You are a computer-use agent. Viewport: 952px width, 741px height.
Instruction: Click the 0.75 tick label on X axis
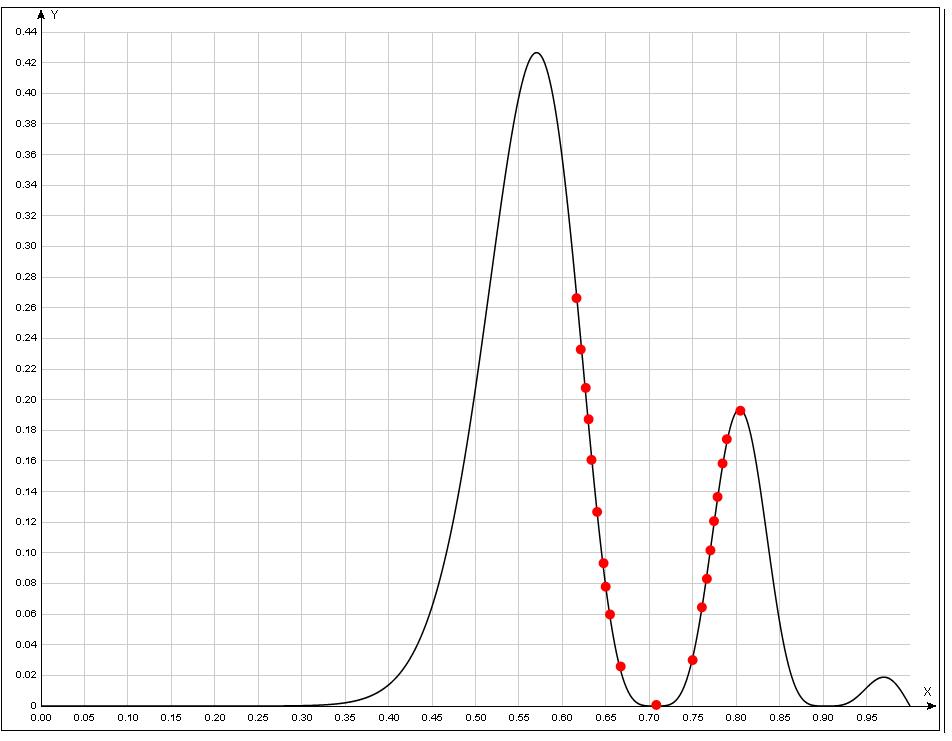pyautogui.click(x=694, y=718)
